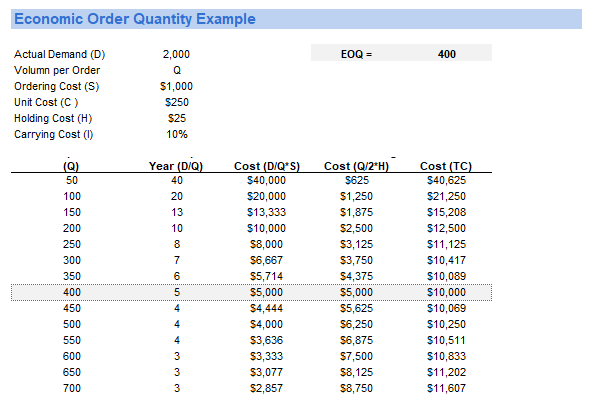
Task: Click the total cost cell $11,607
Action: pos(446,388)
